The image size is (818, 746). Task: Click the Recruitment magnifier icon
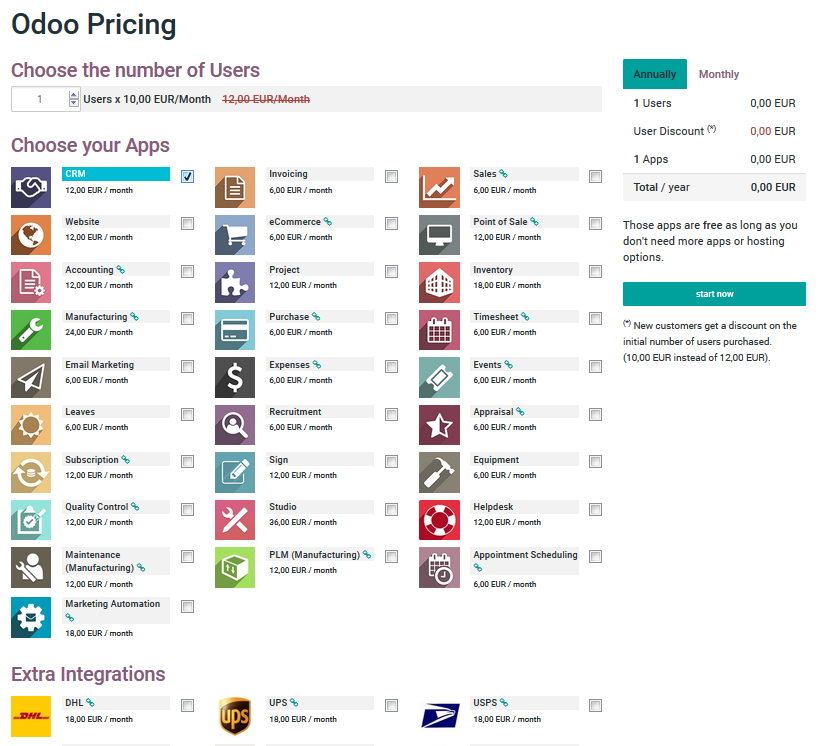point(235,425)
